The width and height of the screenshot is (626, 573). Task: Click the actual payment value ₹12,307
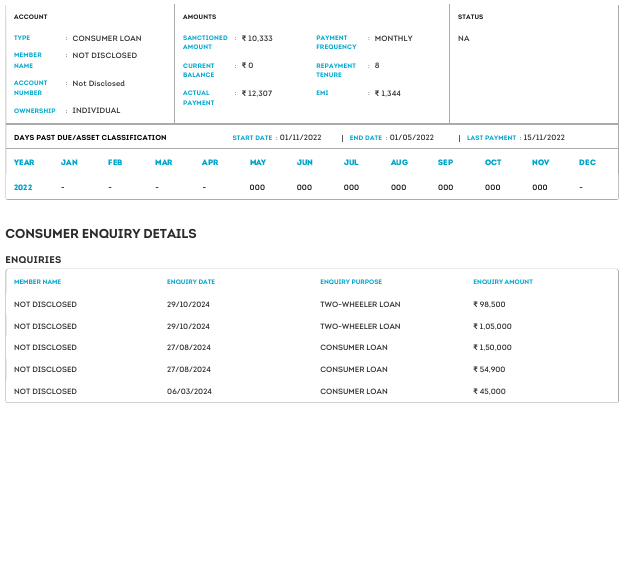click(x=257, y=93)
